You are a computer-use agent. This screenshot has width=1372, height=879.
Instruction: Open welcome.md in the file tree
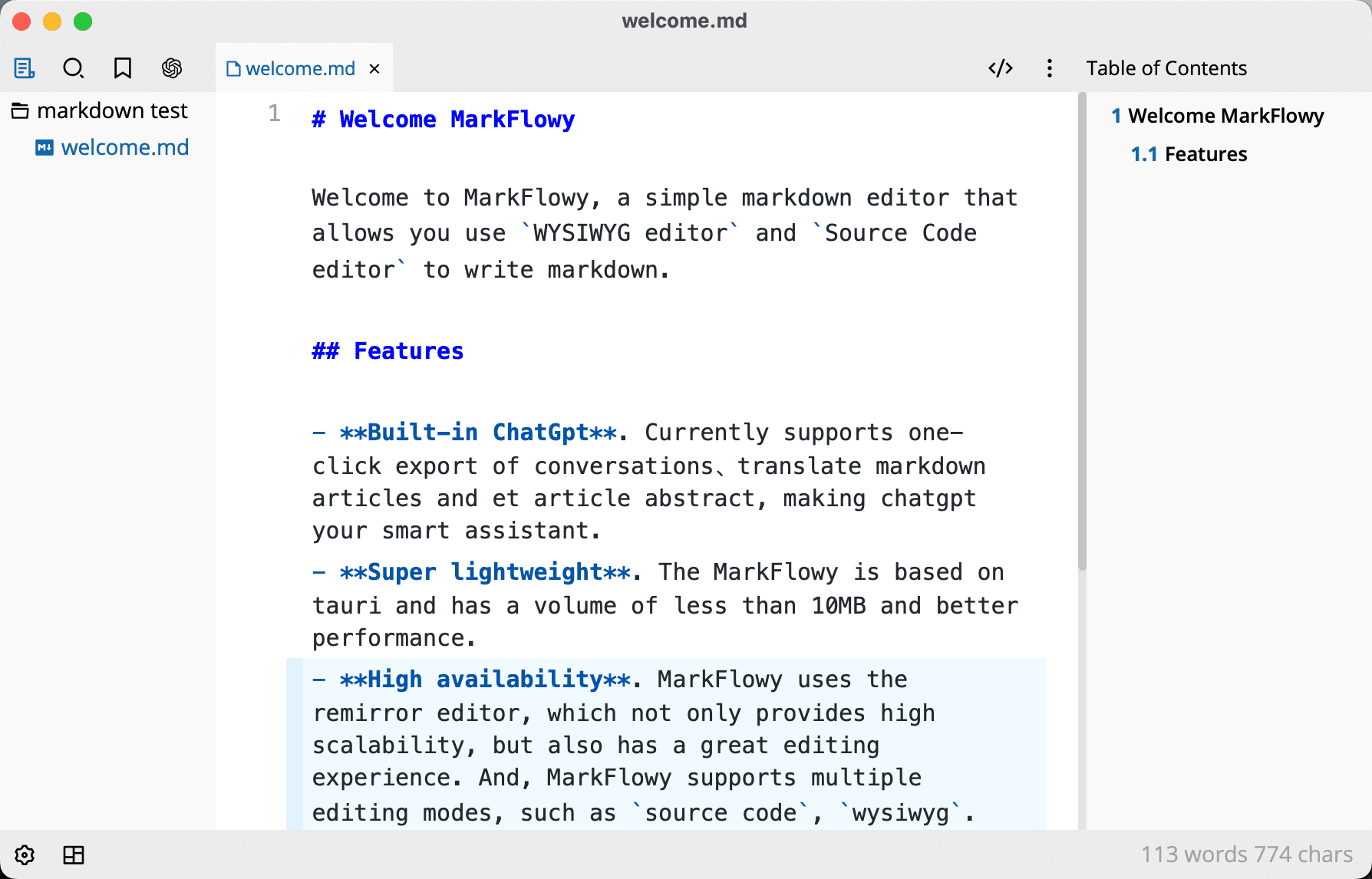pyautogui.click(x=113, y=147)
